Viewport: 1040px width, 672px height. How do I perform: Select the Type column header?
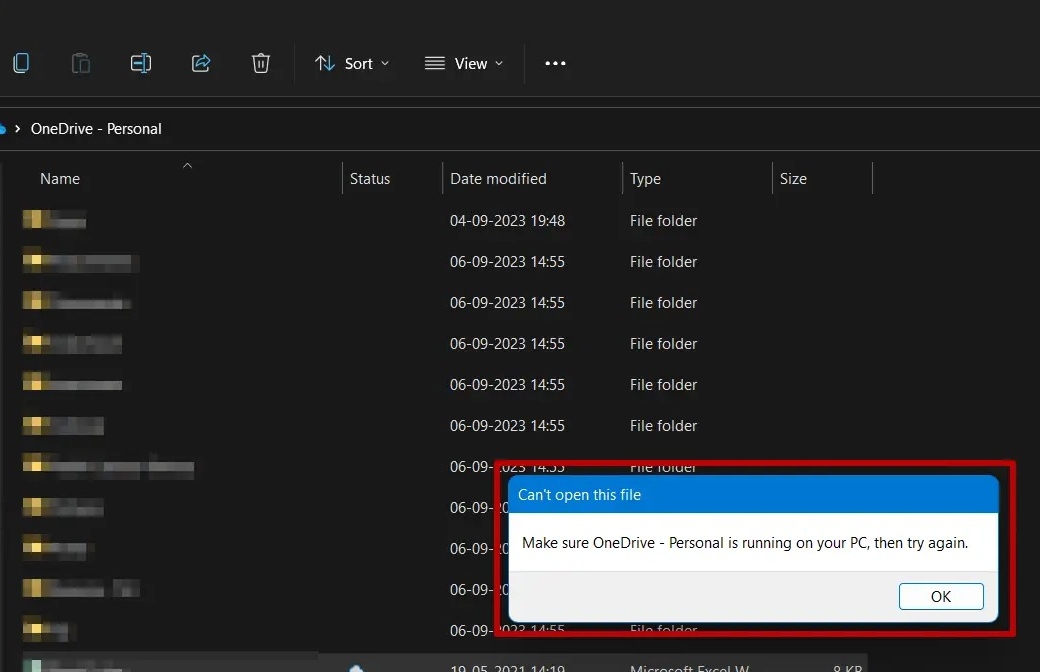(645, 178)
